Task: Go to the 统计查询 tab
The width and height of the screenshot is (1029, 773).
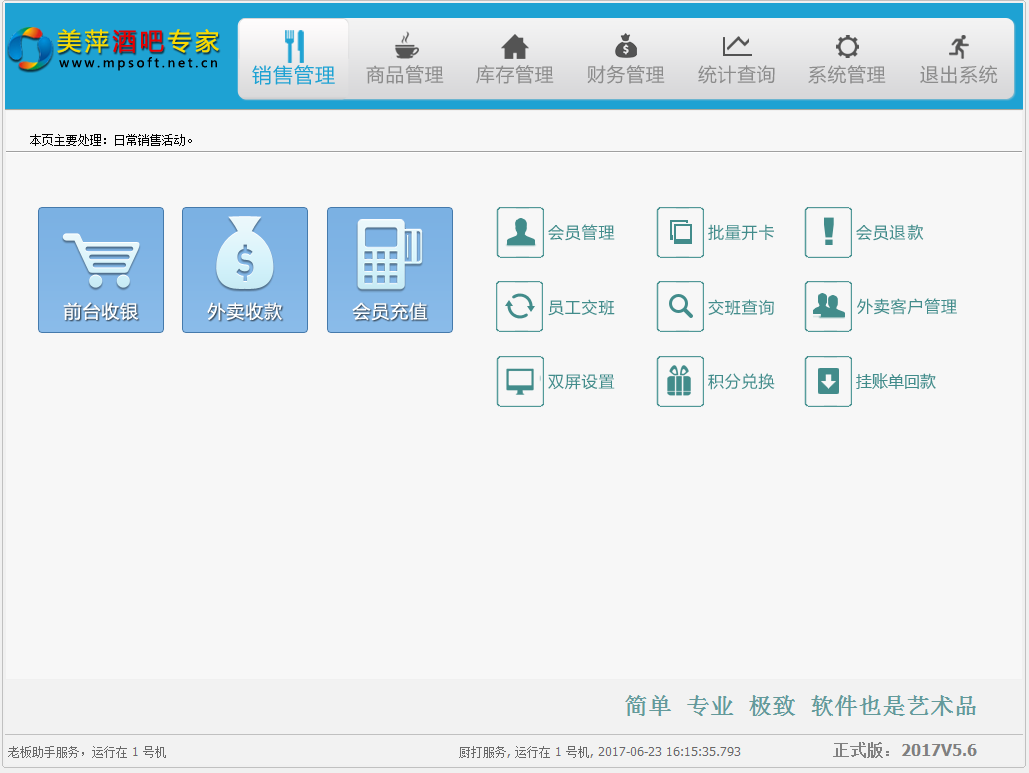Action: tap(737, 60)
